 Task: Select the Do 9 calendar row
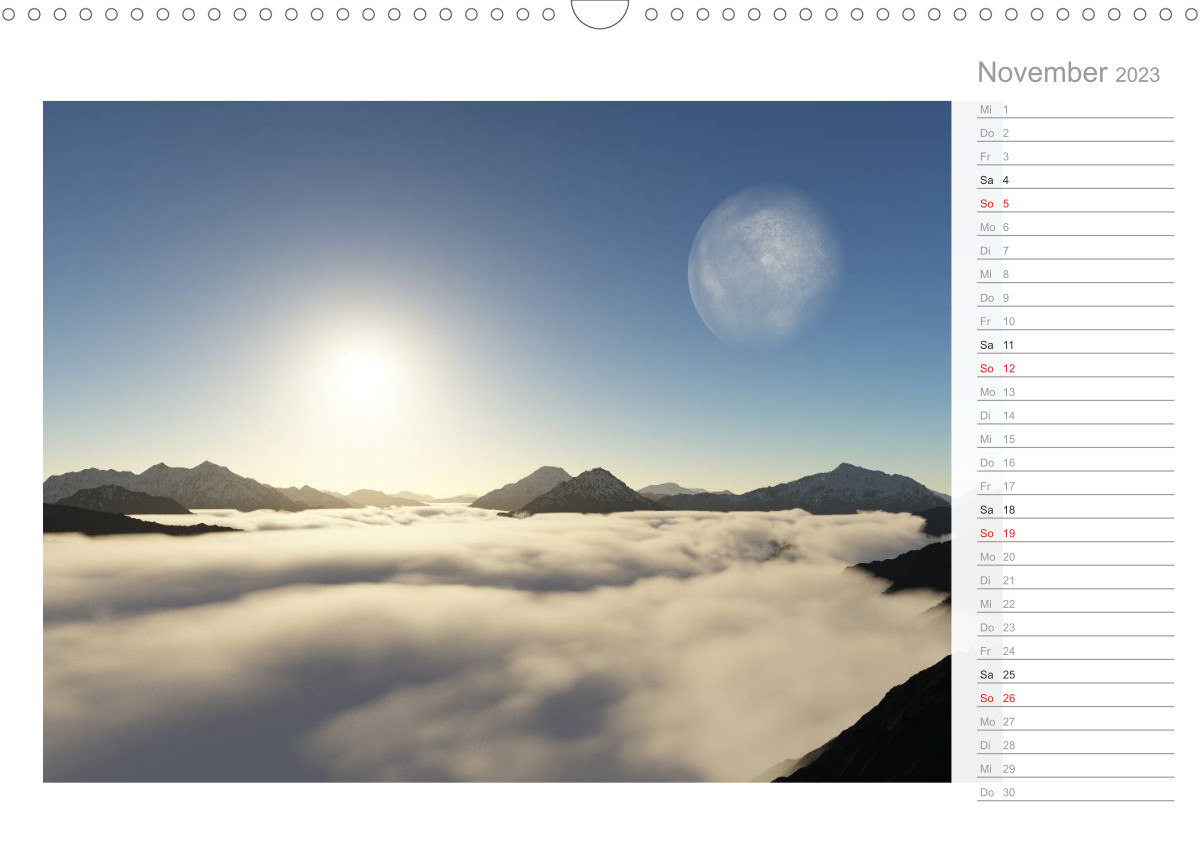(x=1075, y=297)
